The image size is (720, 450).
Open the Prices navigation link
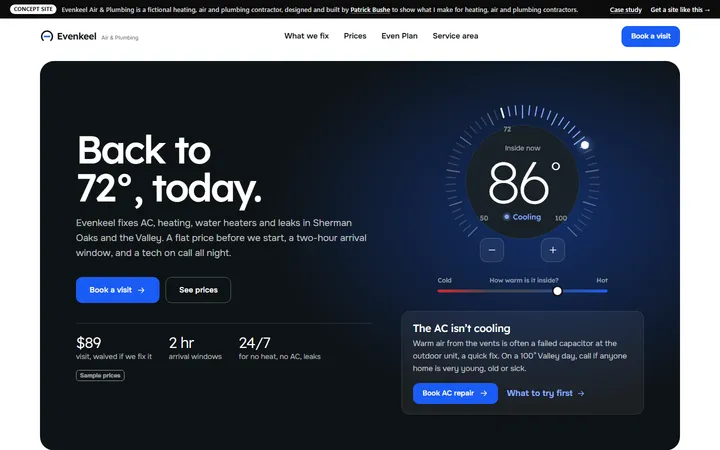tap(355, 36)
